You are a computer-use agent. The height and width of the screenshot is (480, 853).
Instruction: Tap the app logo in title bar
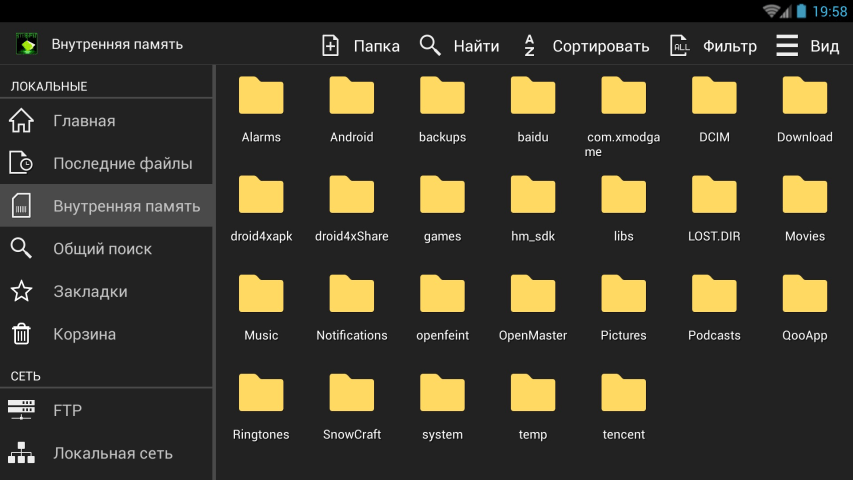27,45
